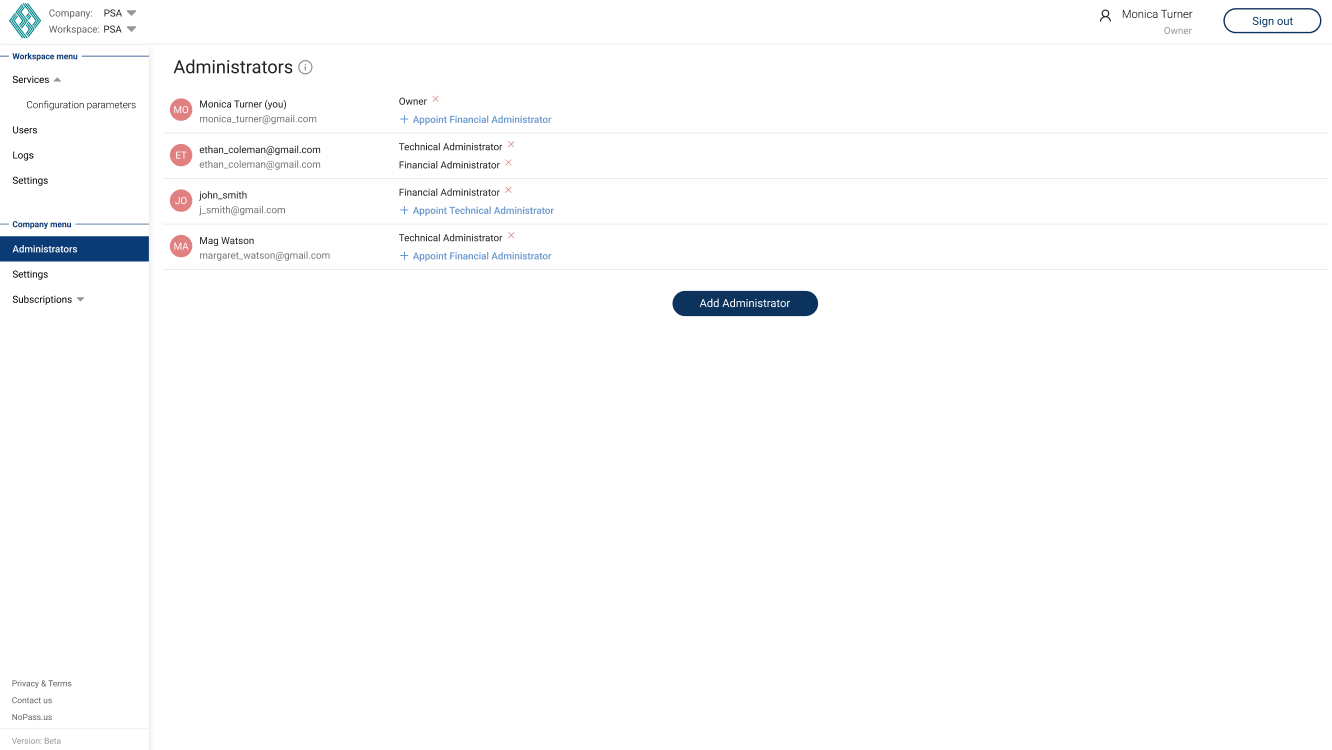Click the company logo in header
Image resolution: width=1332 pixels, height=750 pixels.
25,21
